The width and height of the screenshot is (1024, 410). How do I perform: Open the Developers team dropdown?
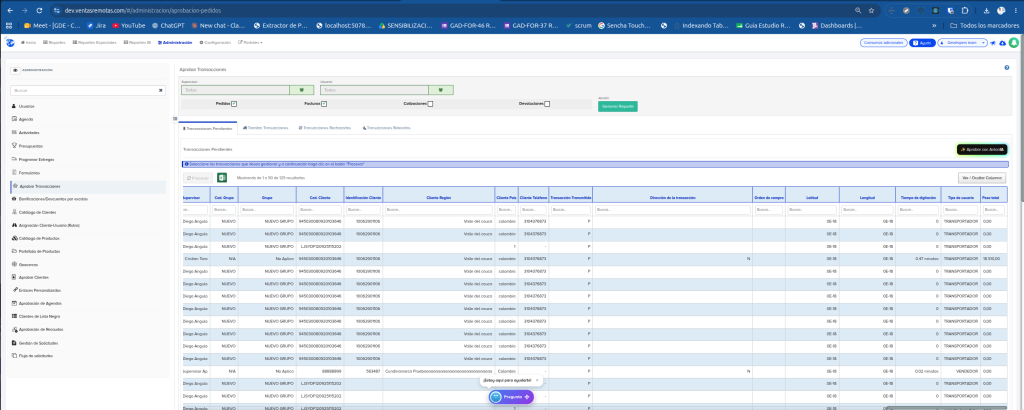pyautogui.click(x=962, y=42)
